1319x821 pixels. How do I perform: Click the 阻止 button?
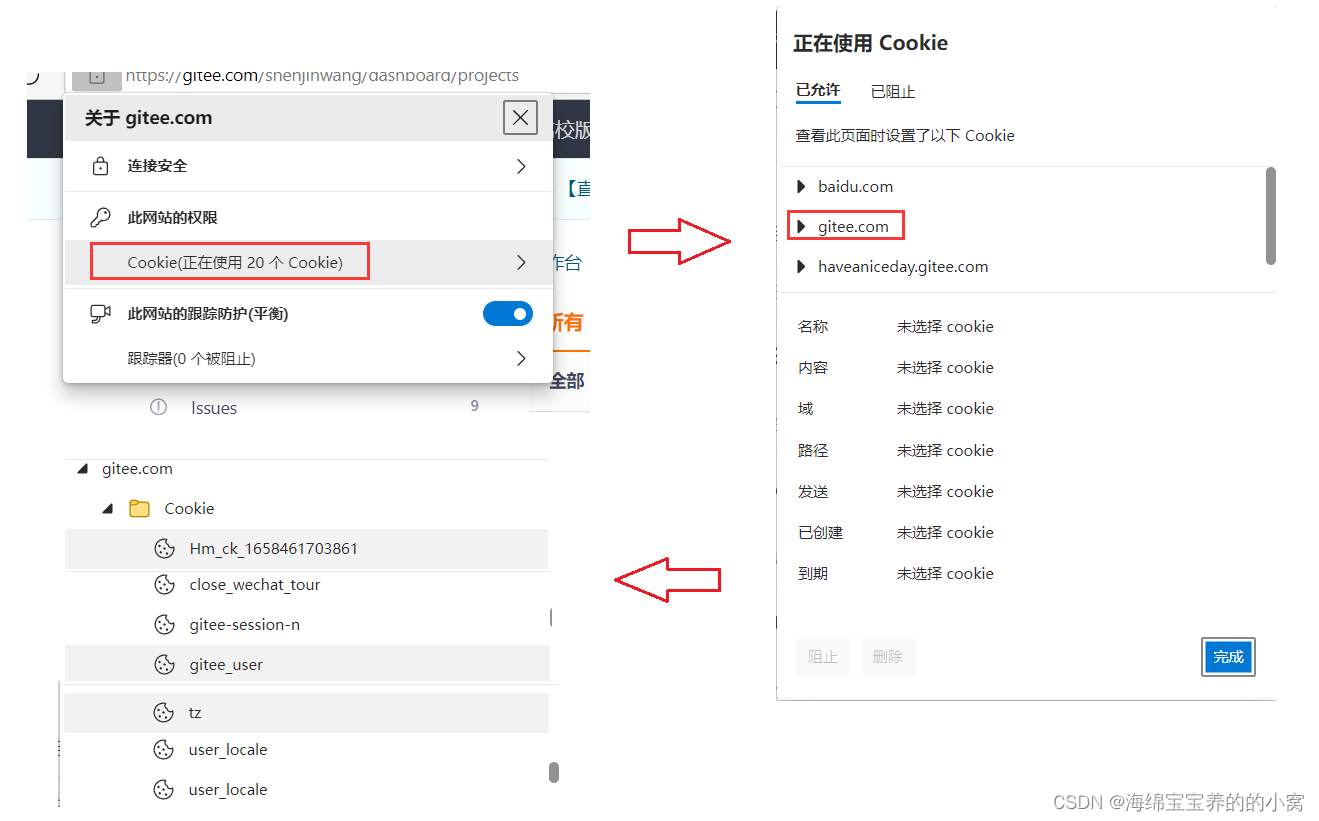(x=823, y=657)
